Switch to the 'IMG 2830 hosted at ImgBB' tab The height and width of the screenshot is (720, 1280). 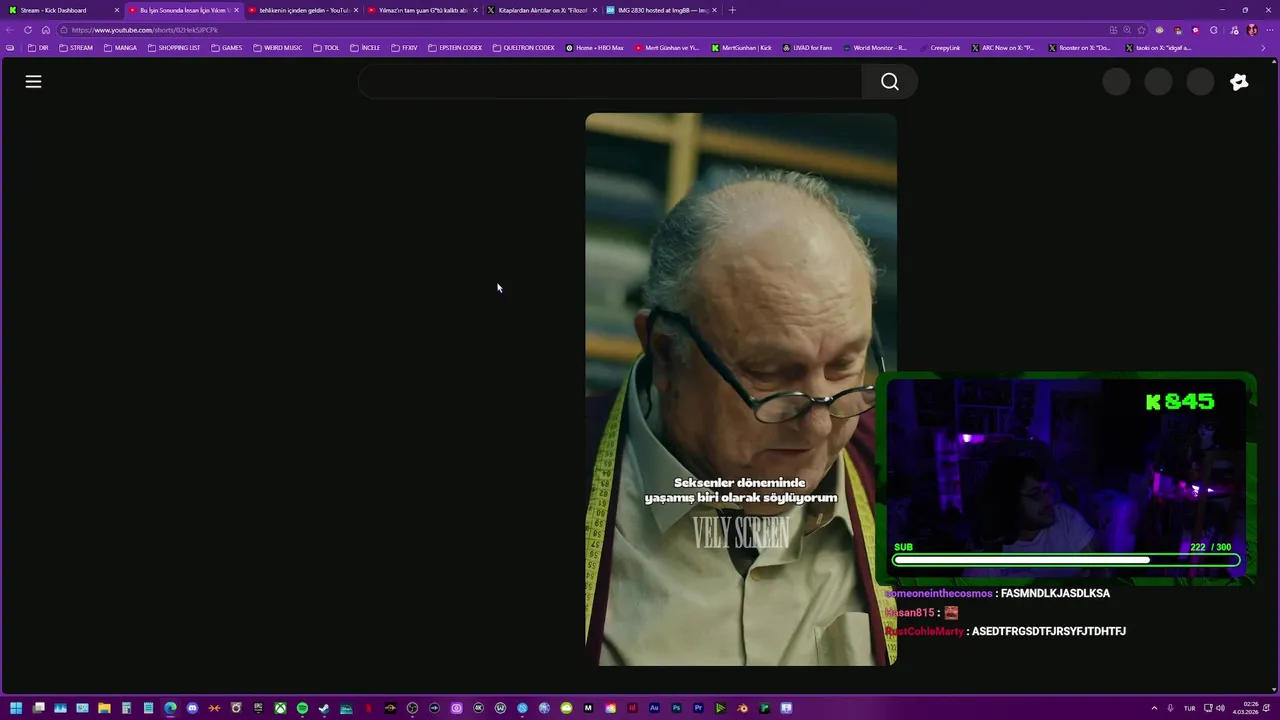point(661,10)
